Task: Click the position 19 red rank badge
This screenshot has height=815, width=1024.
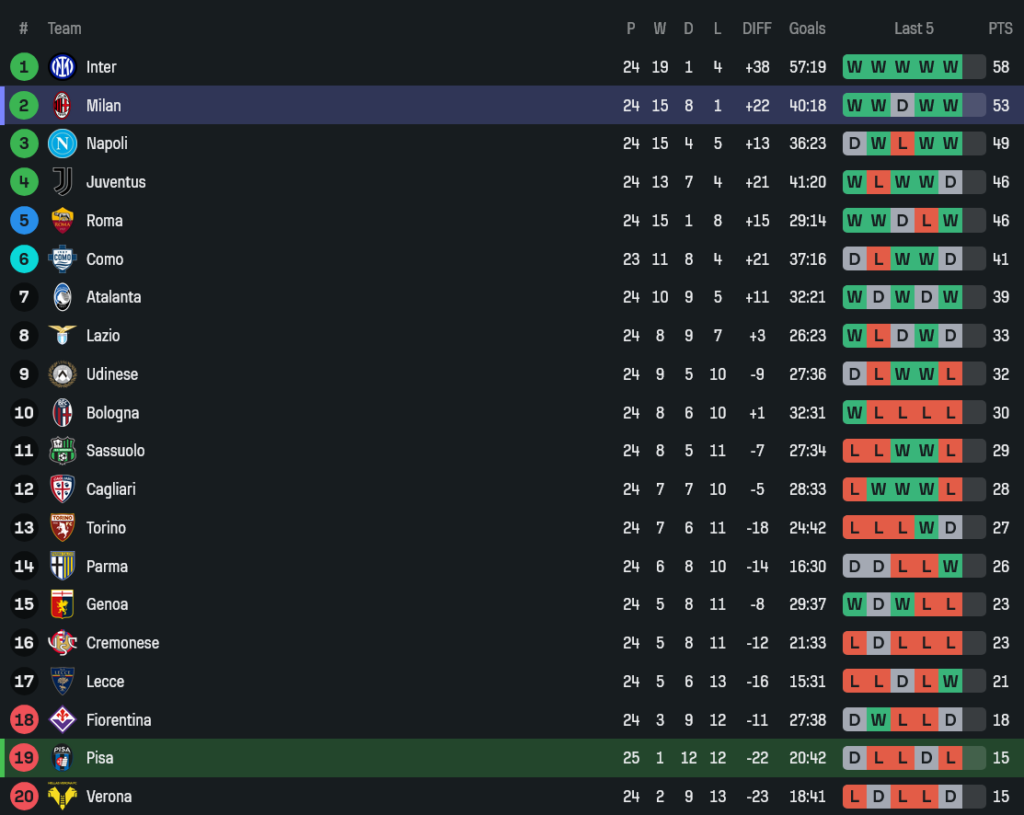Action: (24, 758)
